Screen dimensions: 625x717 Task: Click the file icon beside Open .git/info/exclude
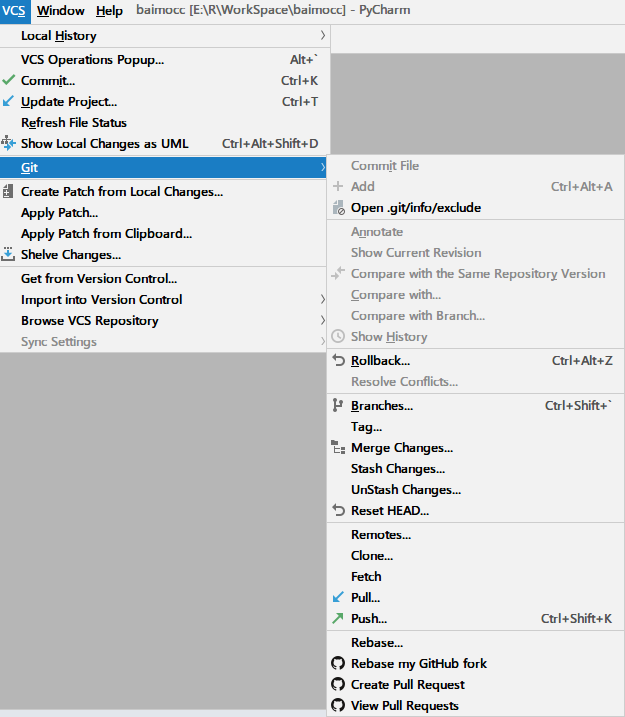(338, 208)
